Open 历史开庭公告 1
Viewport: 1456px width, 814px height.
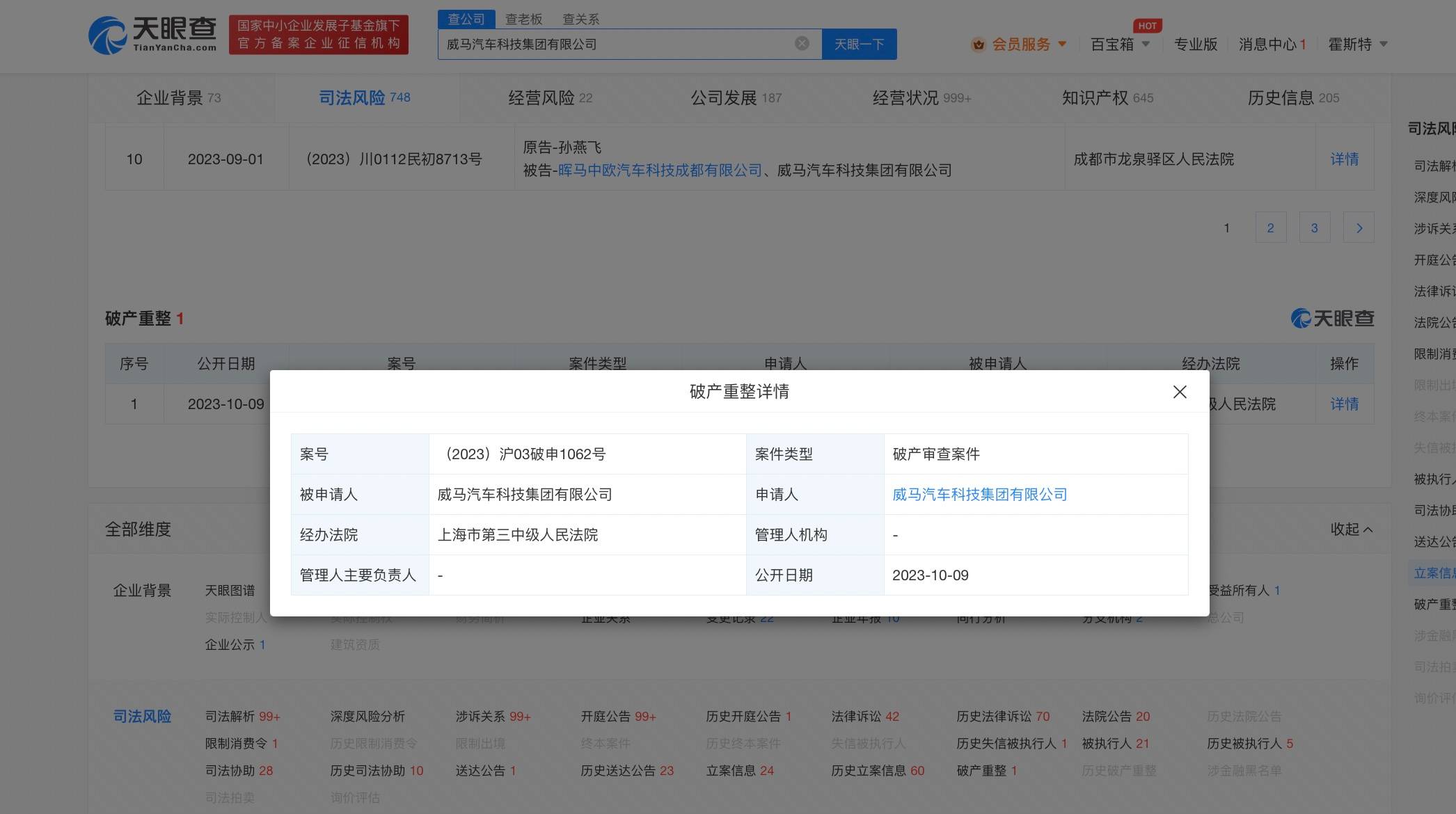[x=749, y=717]
